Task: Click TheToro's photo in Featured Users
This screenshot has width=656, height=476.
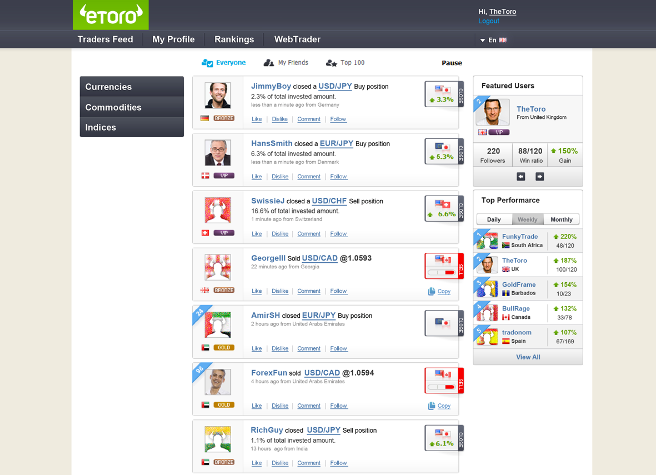Action: tap(492, 112)
